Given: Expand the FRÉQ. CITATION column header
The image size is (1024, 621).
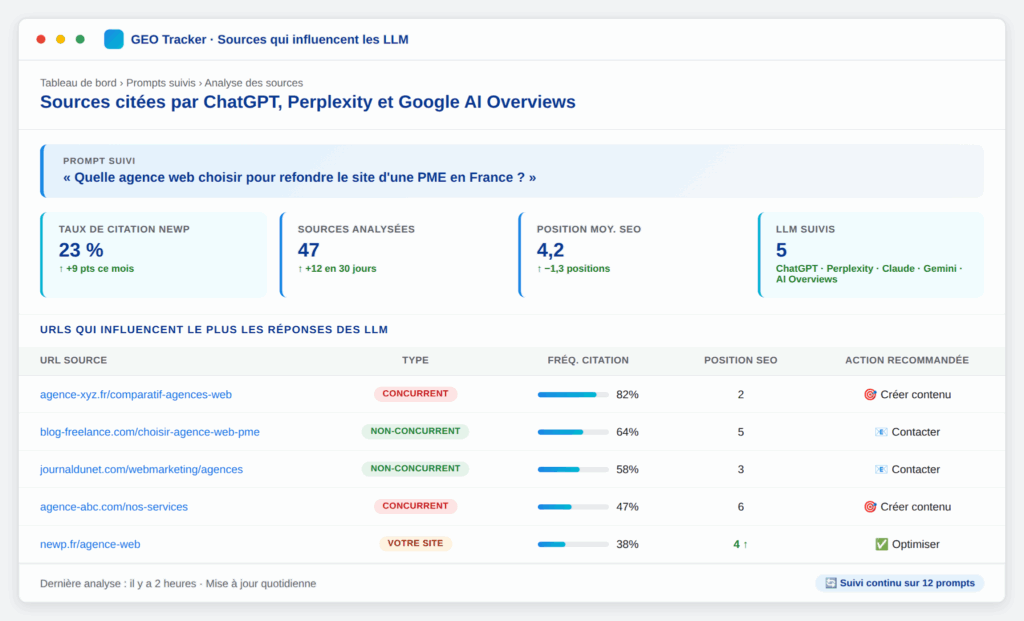Looking at the screenshot, I should coord(588,360).
